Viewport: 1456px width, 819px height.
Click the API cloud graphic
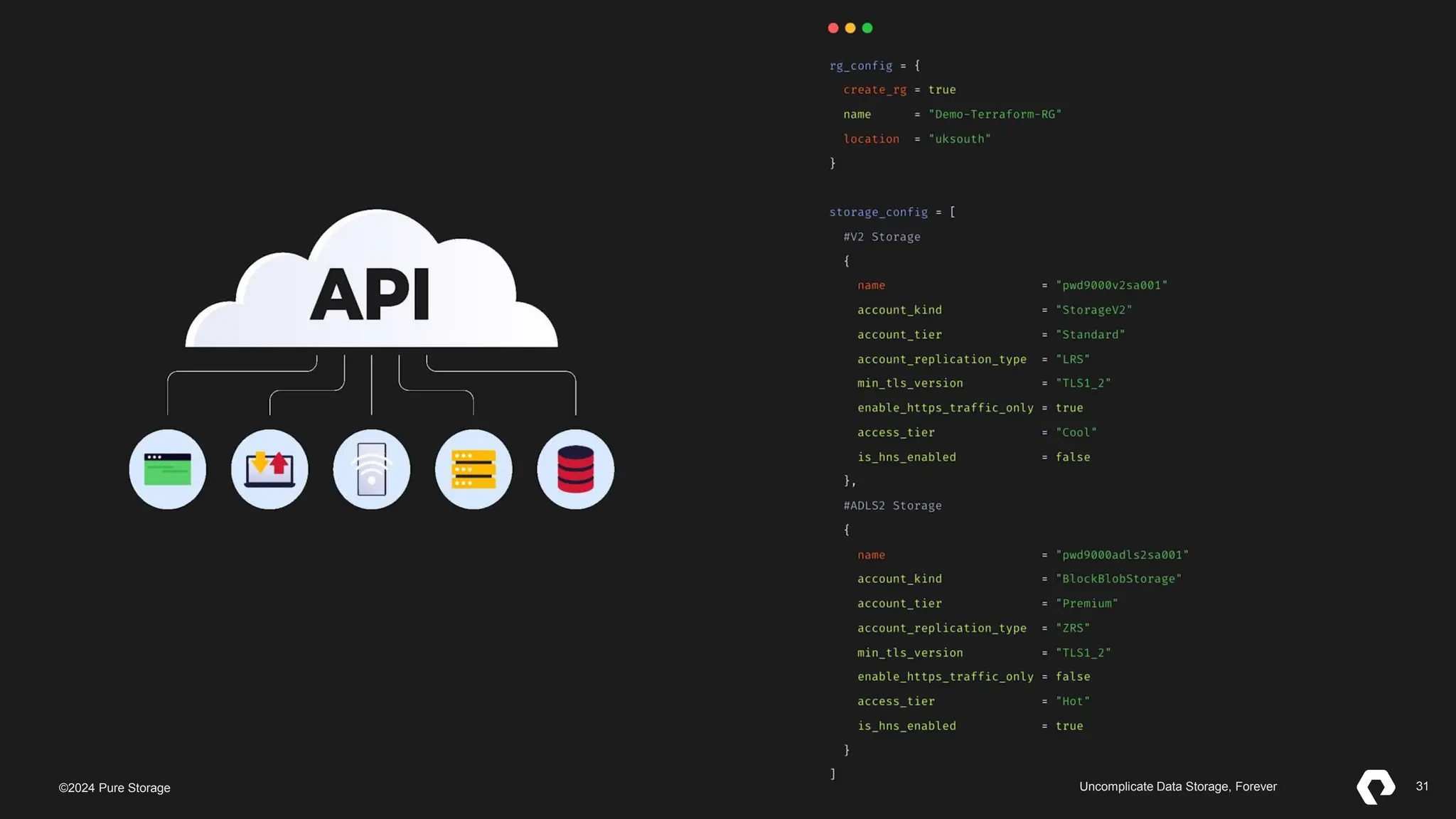click(x=371, y=288)
